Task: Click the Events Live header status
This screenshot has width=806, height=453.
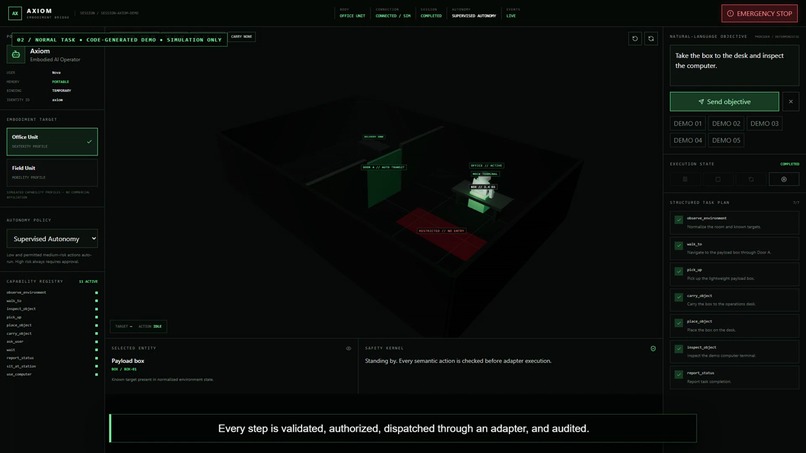Action: coord(512,13)
